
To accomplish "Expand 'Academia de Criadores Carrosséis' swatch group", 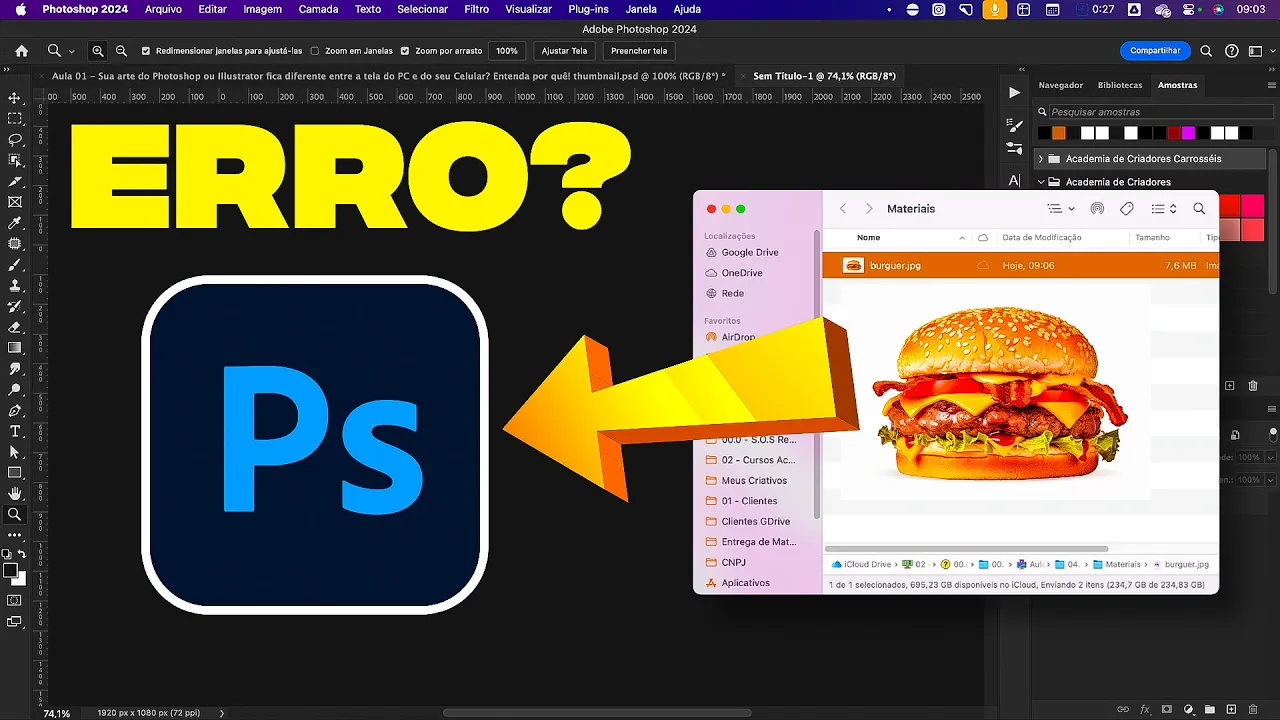I will click(1040, 159).
